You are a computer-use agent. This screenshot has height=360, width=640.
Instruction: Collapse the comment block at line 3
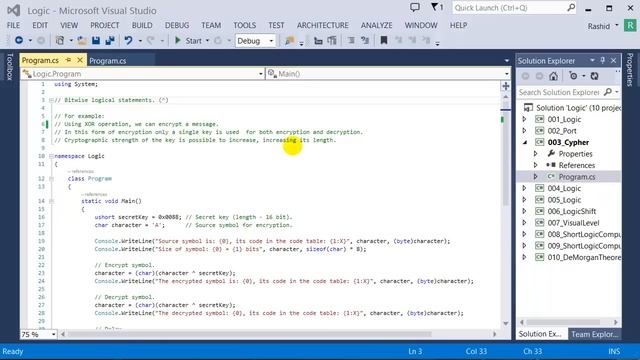pos(51,100)
